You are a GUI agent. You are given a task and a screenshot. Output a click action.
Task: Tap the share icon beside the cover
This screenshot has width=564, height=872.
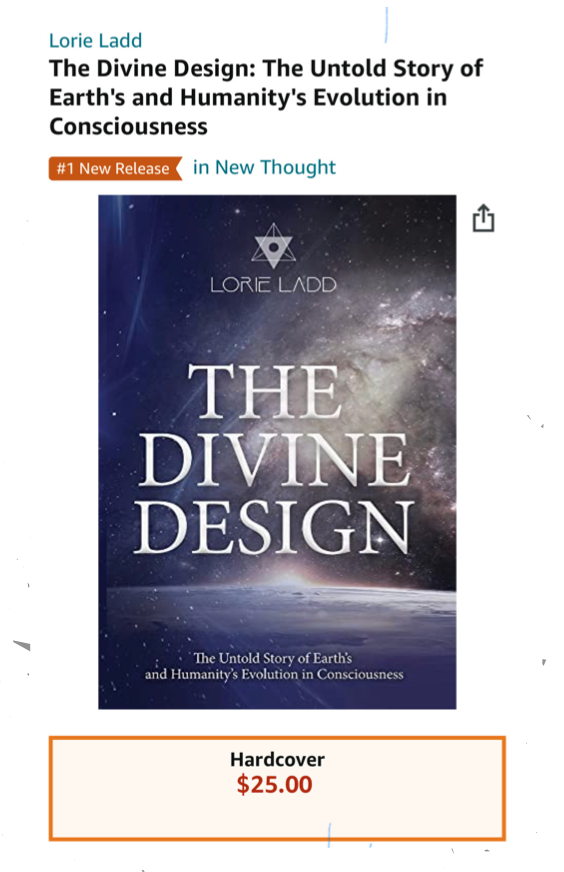point(483,218)
